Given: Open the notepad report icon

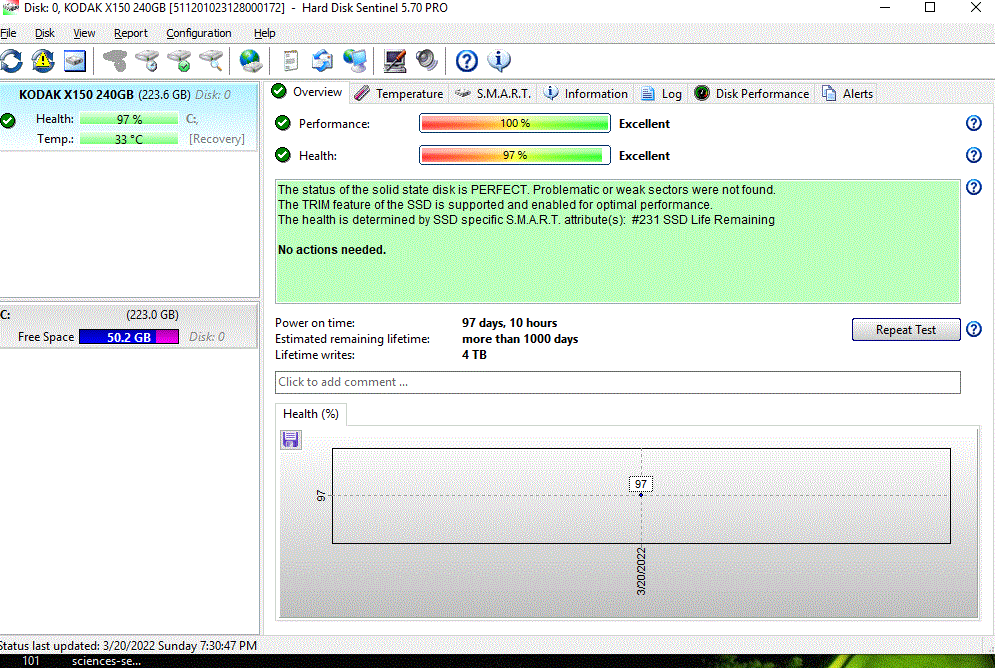Looking at the screenshot, I should tap(291, 61).
